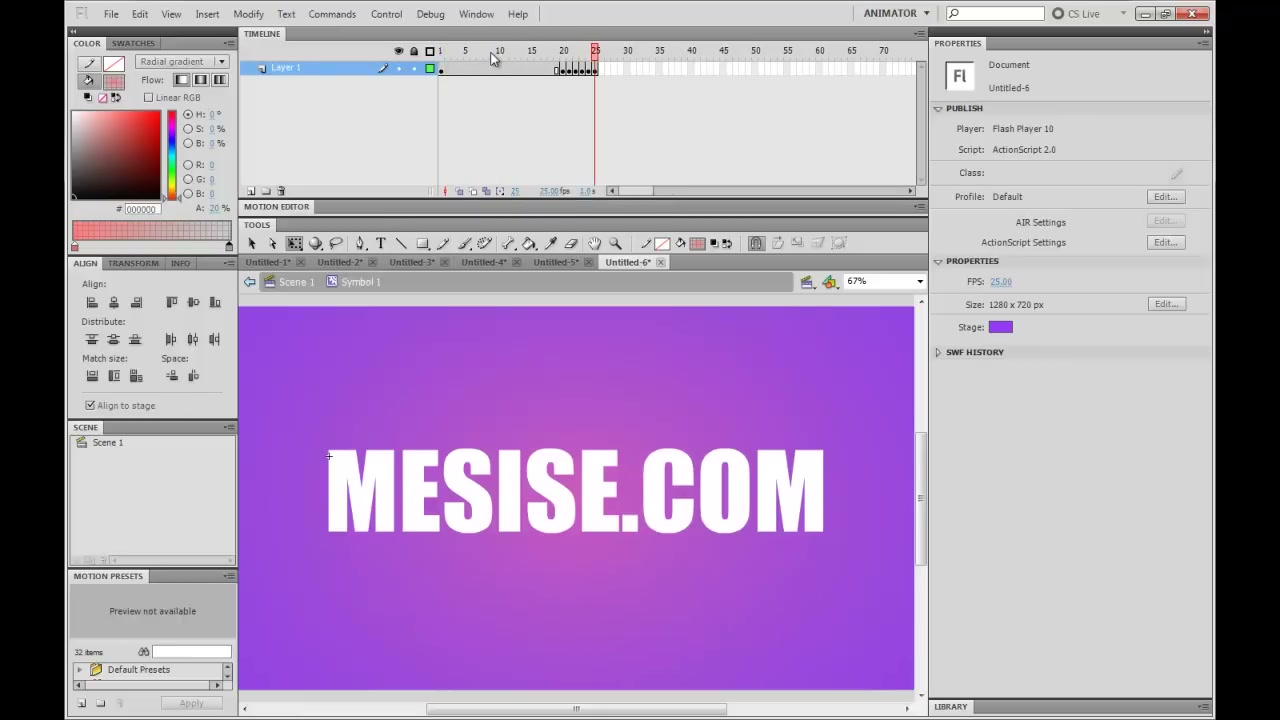Switch to the Untitled-3 document tab

[412, 262]
